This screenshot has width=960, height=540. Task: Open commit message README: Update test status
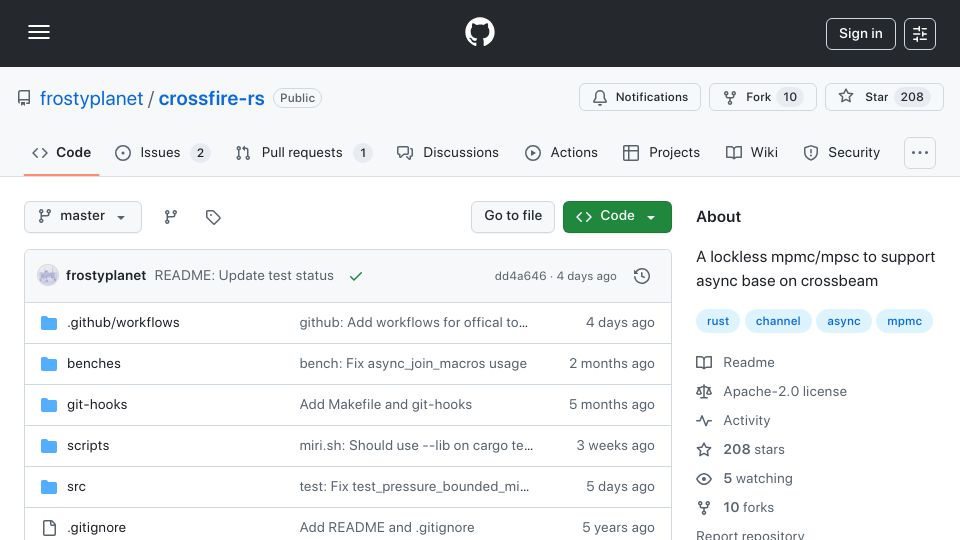tap(244, 276)
